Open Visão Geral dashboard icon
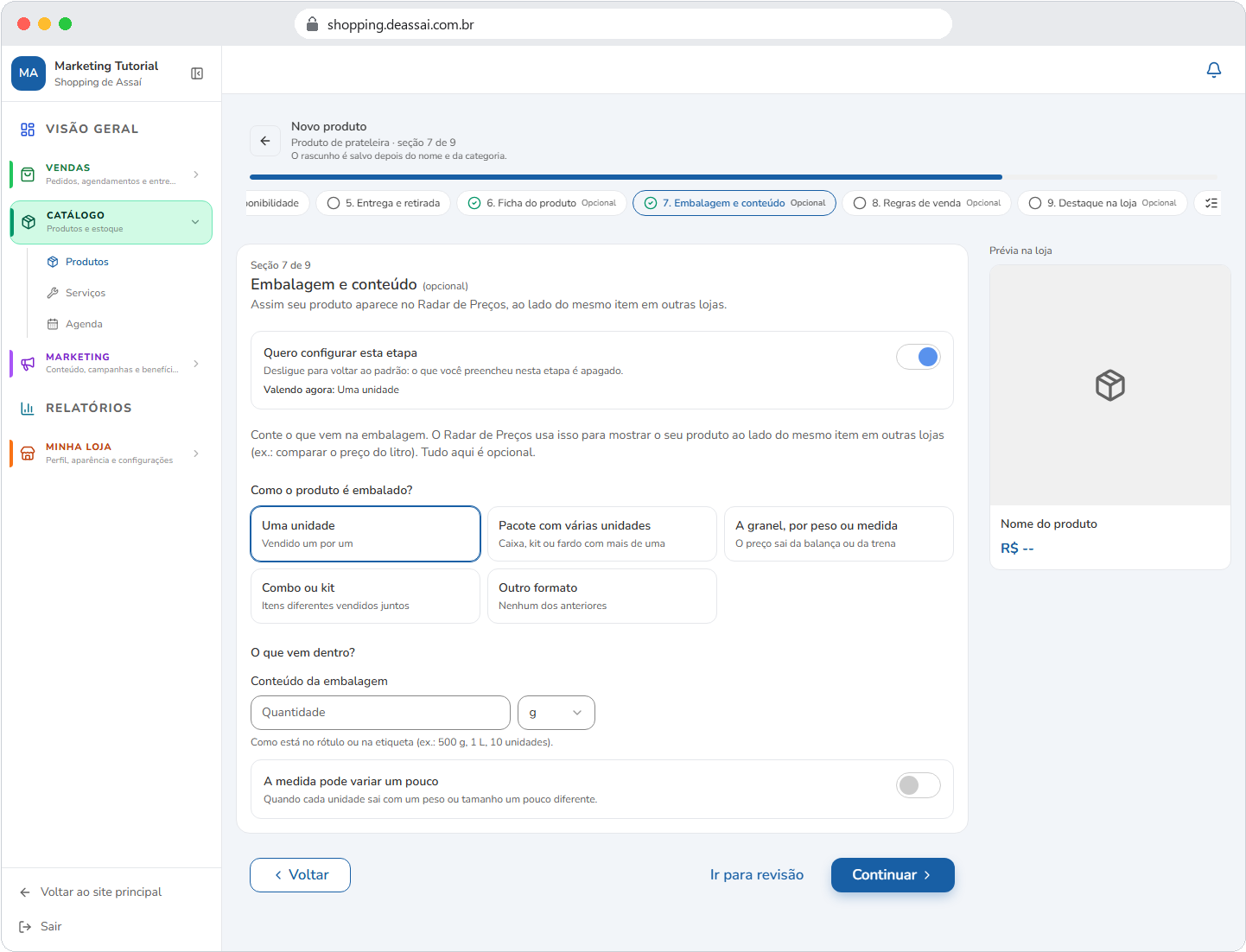The width and height of the screenshot is (1246, 952). 28,129
